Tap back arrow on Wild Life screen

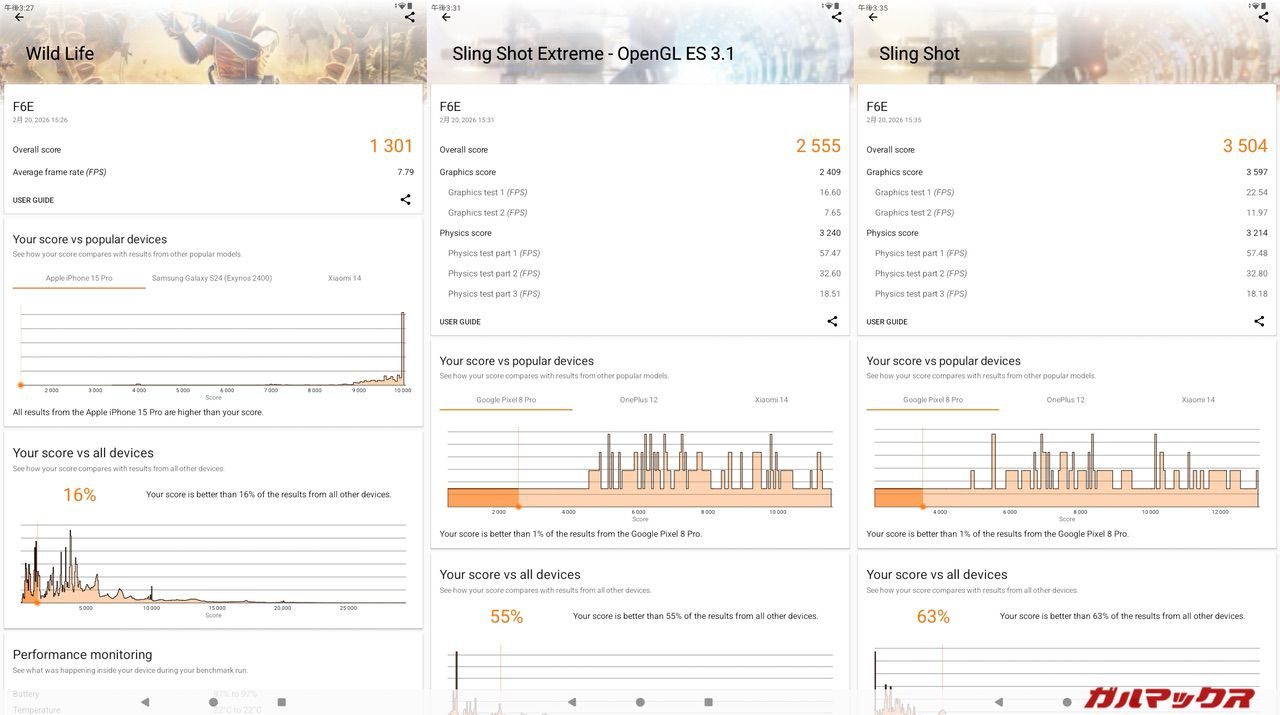click(18, 17)
